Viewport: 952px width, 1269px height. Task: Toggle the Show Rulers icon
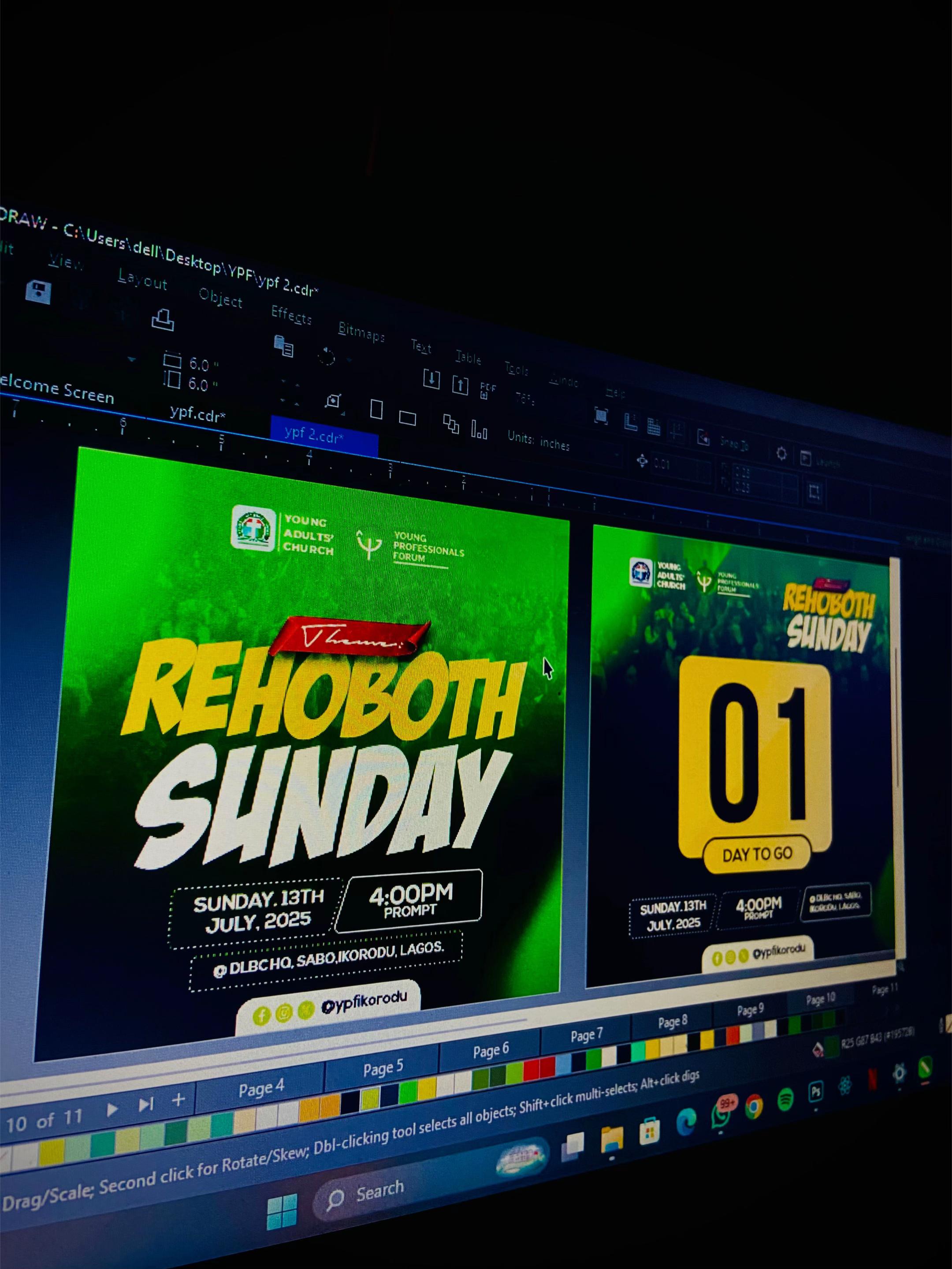tap(631, 422)
